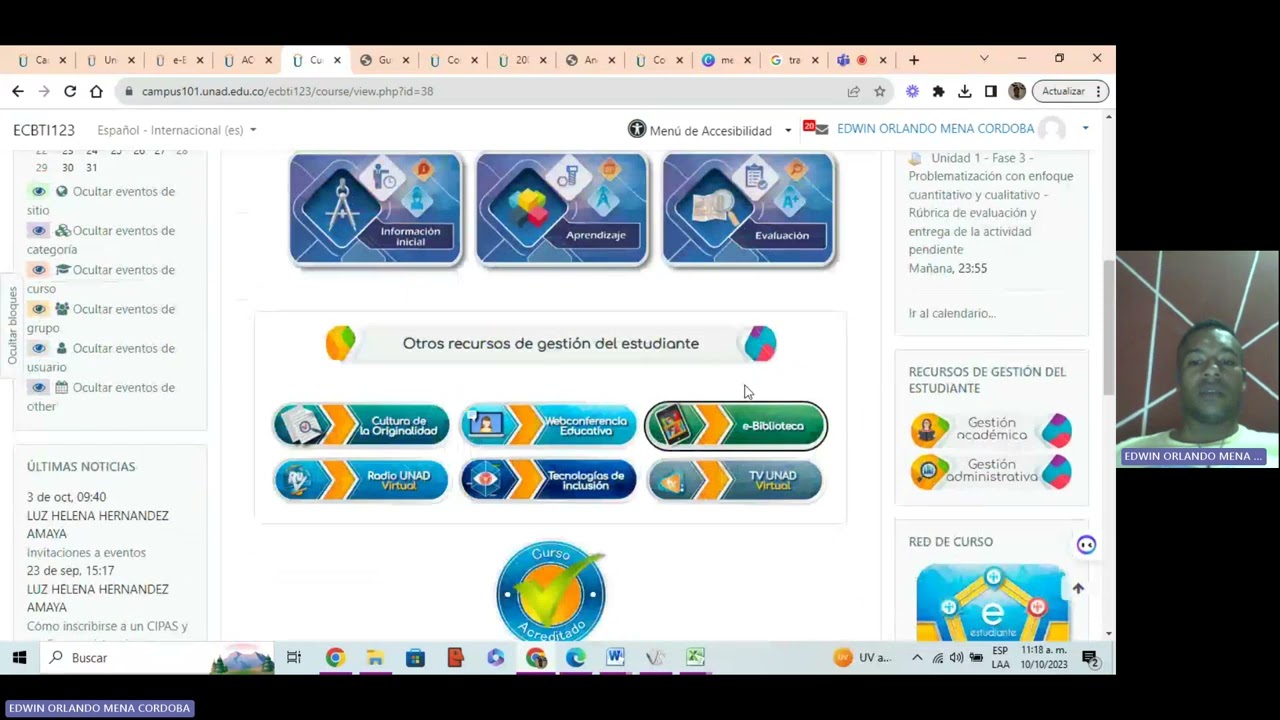Image resolution: width=1280 pixels, height=720 pixels.
Task: Open Webconferencia Educativa resource
Action: 548,426
